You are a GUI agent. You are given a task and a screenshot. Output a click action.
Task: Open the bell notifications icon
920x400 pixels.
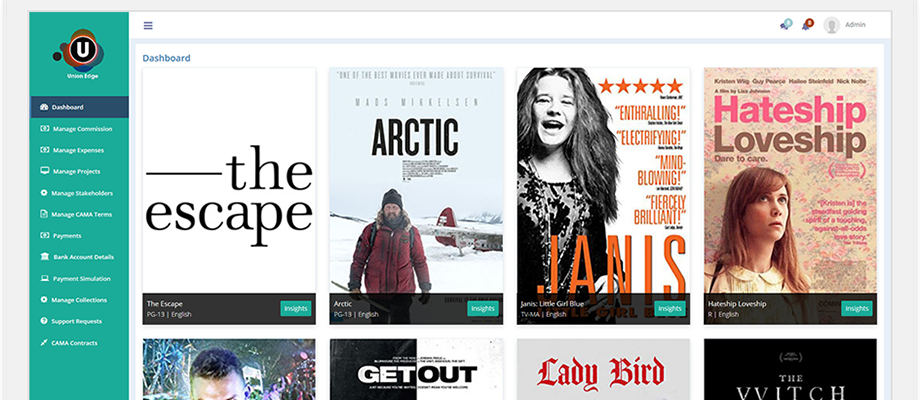pos(807,25)
